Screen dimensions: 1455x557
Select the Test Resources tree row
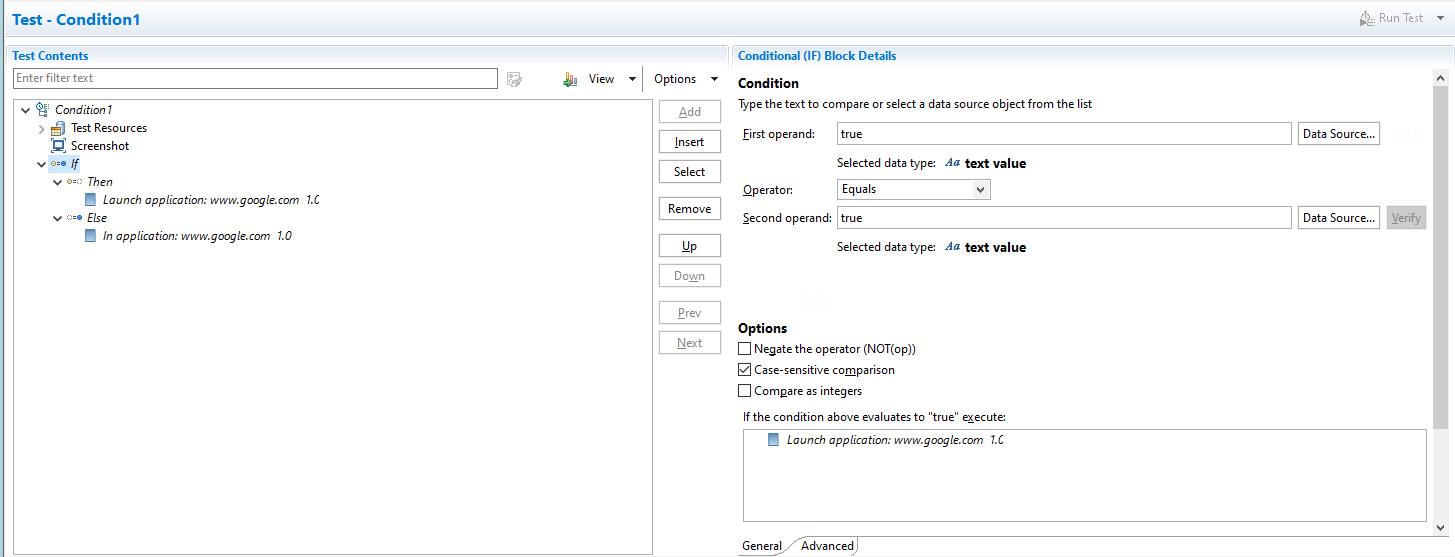109,128
